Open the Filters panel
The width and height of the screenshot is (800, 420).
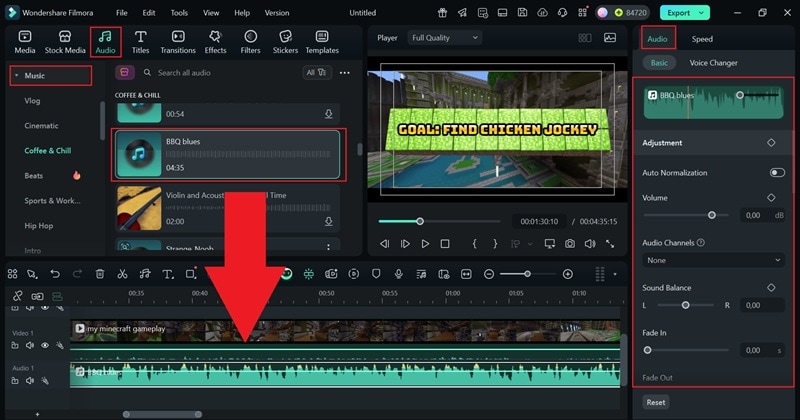pos(250,42)
